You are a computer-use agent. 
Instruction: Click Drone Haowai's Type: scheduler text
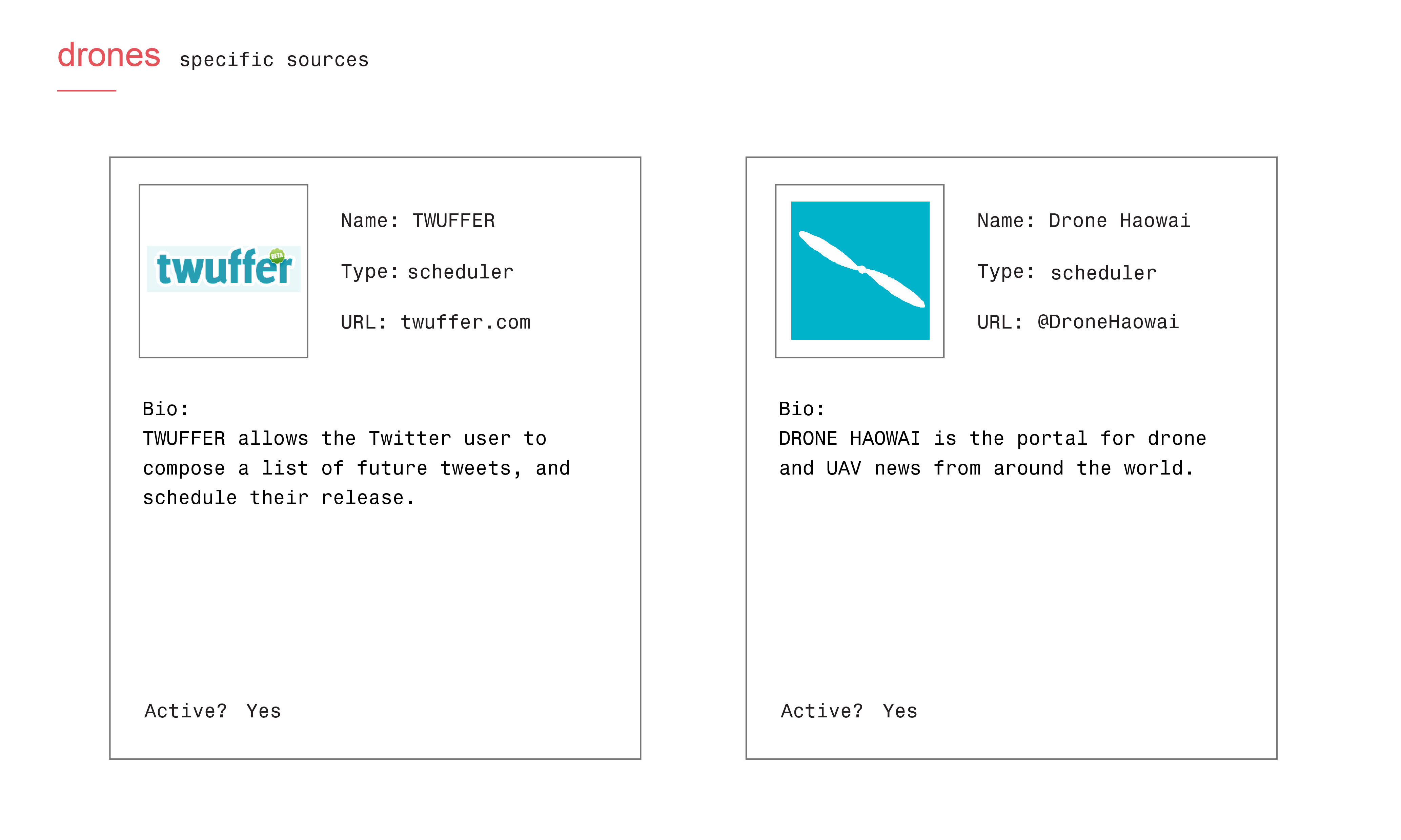tap(1067, 273)
